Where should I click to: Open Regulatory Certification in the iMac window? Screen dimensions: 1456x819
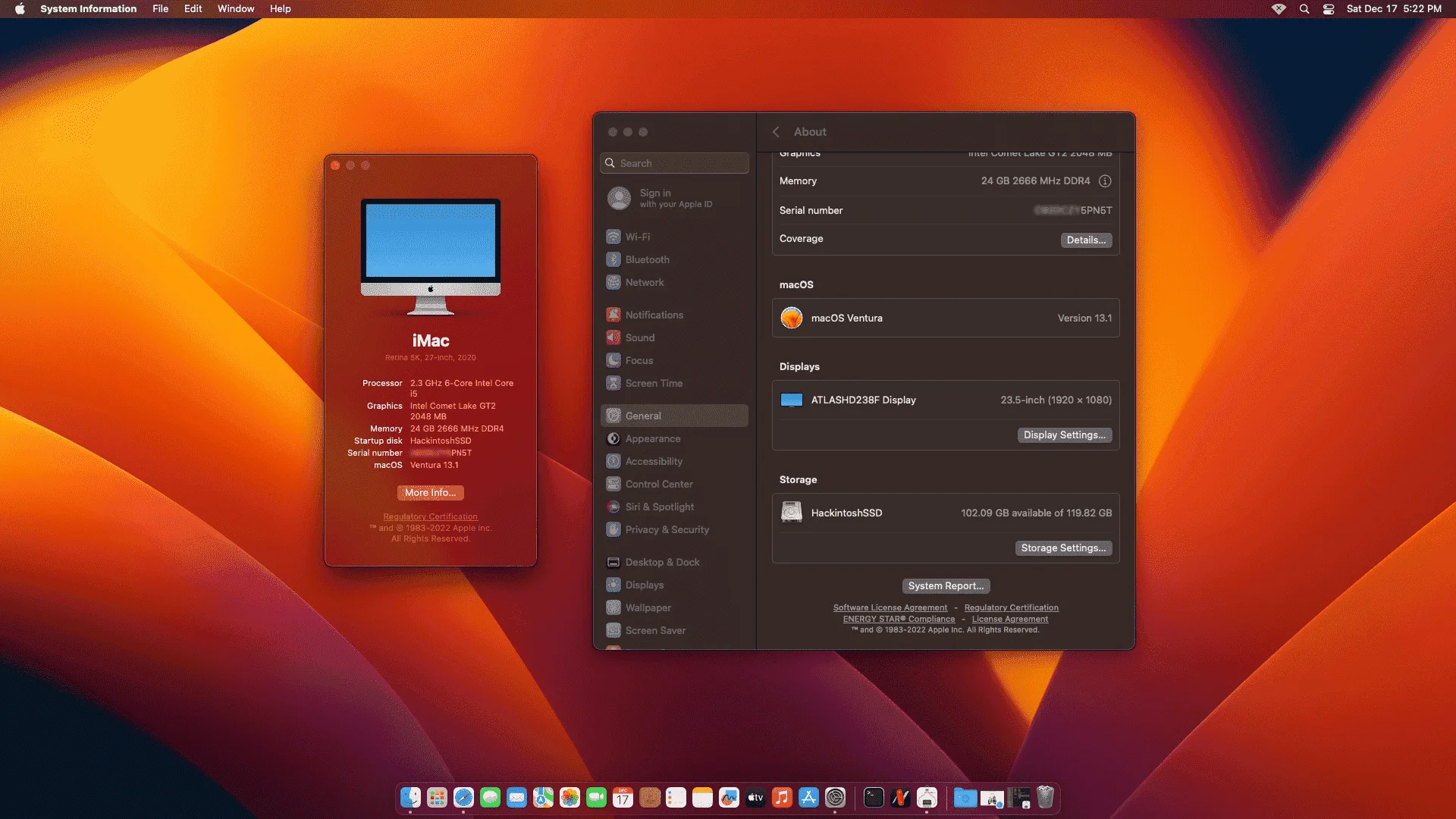point(431,517)
